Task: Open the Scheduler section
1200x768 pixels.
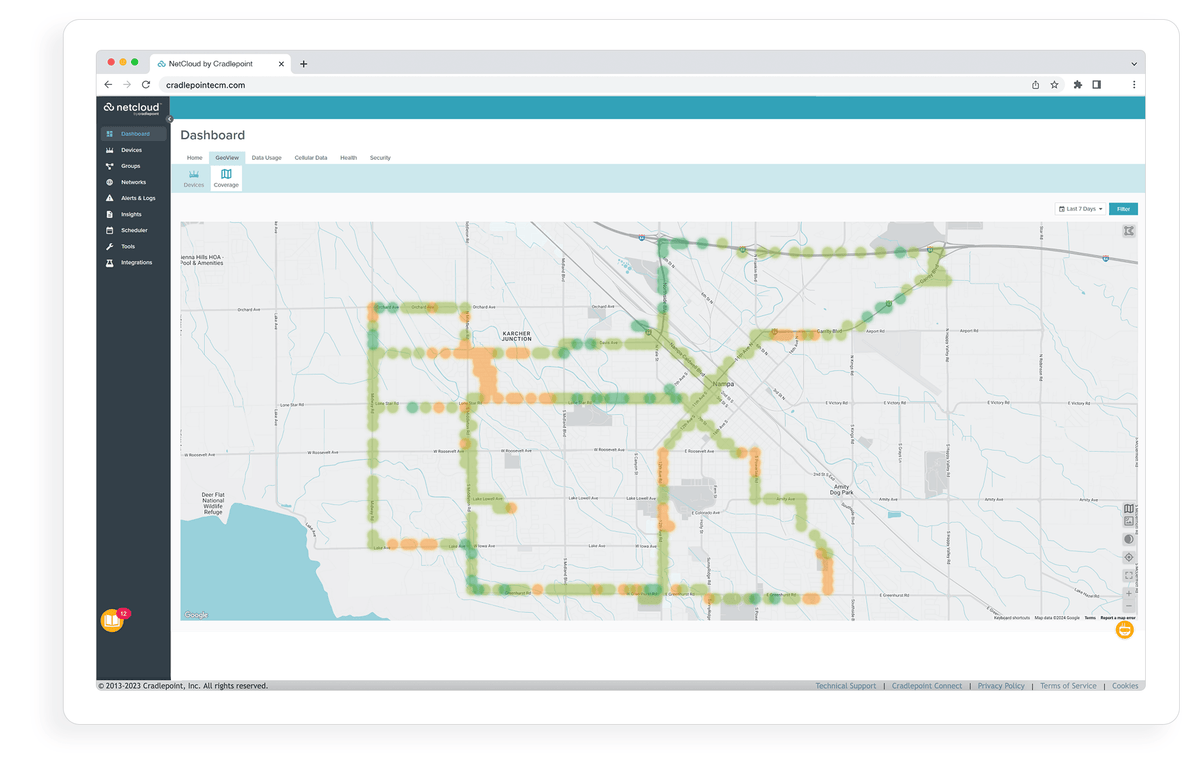Action: 133,230
